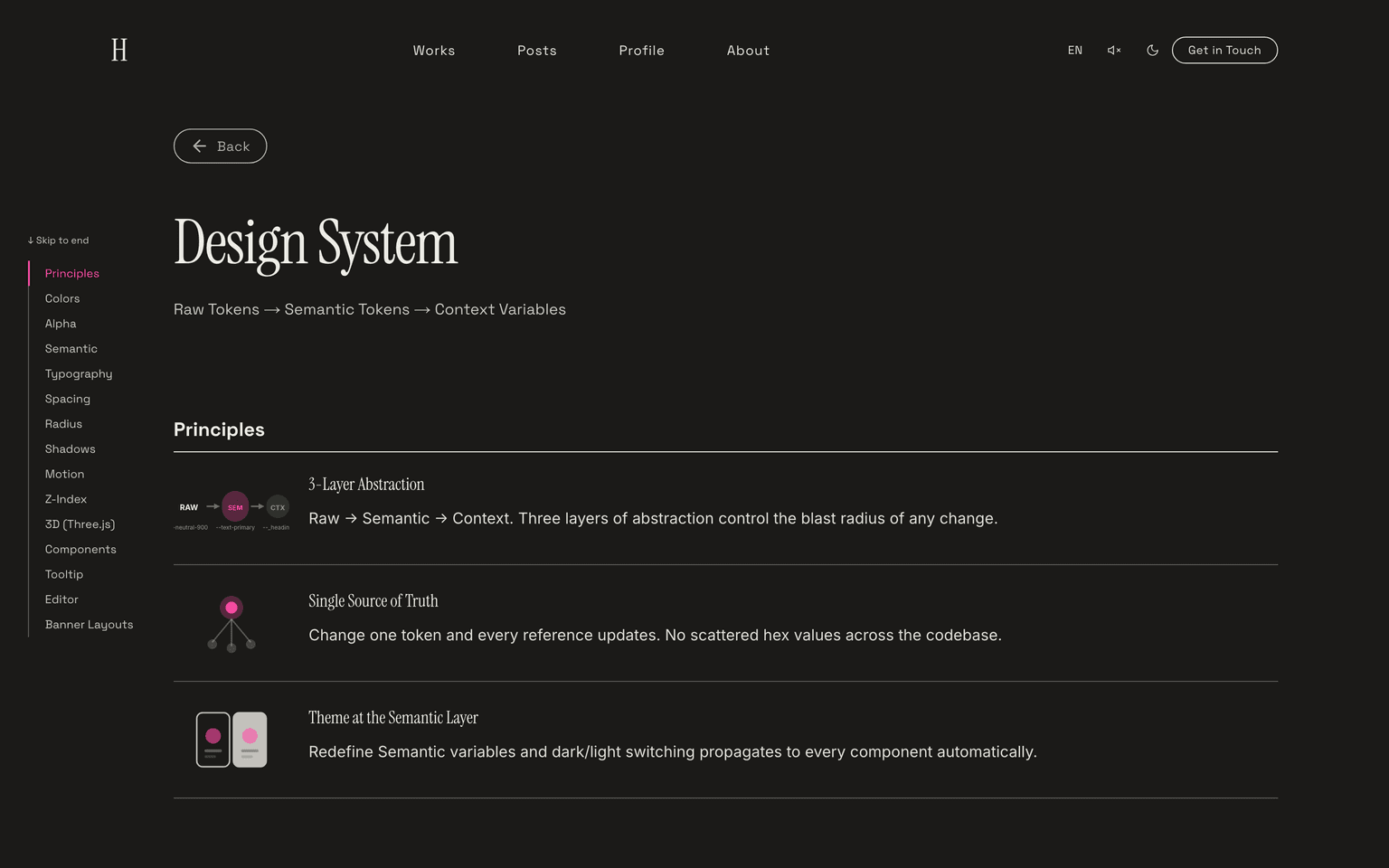Jump to the 3D (Three.js) section
The image size is (1389, 868).
tap(80, 524)
